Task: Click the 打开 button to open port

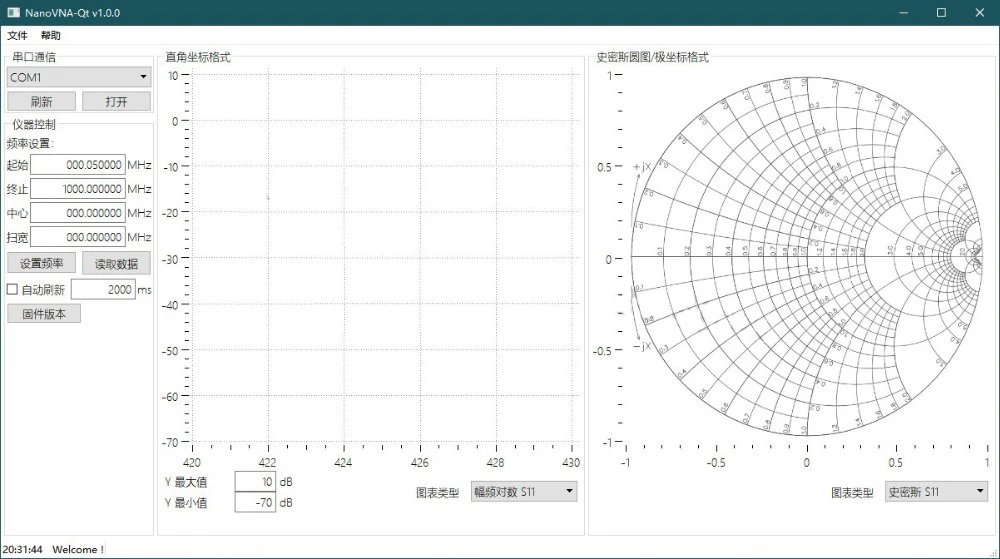Action: click(x=116, y=101)
